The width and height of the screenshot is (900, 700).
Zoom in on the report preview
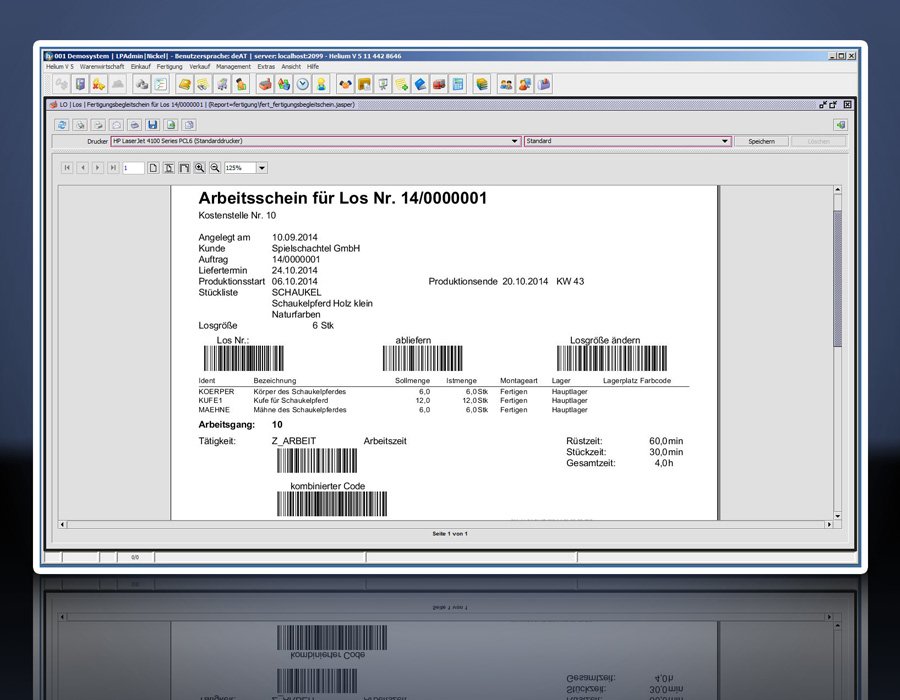pyautogui.click(x=199, y=168)
